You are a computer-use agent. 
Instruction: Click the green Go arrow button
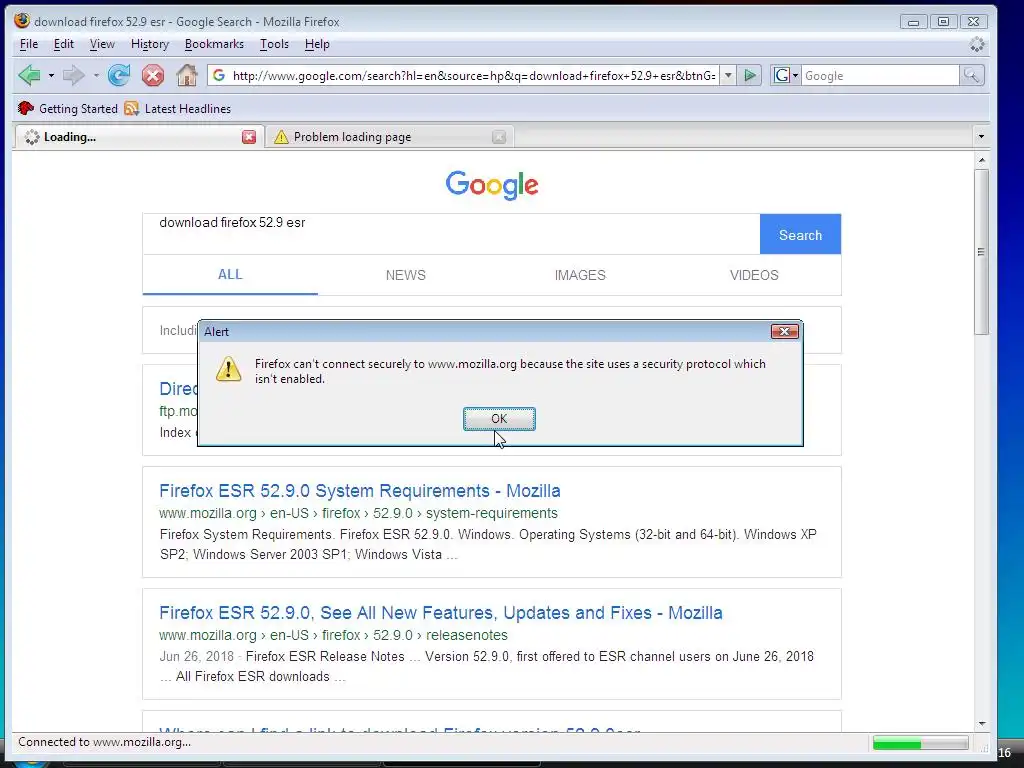750,76
